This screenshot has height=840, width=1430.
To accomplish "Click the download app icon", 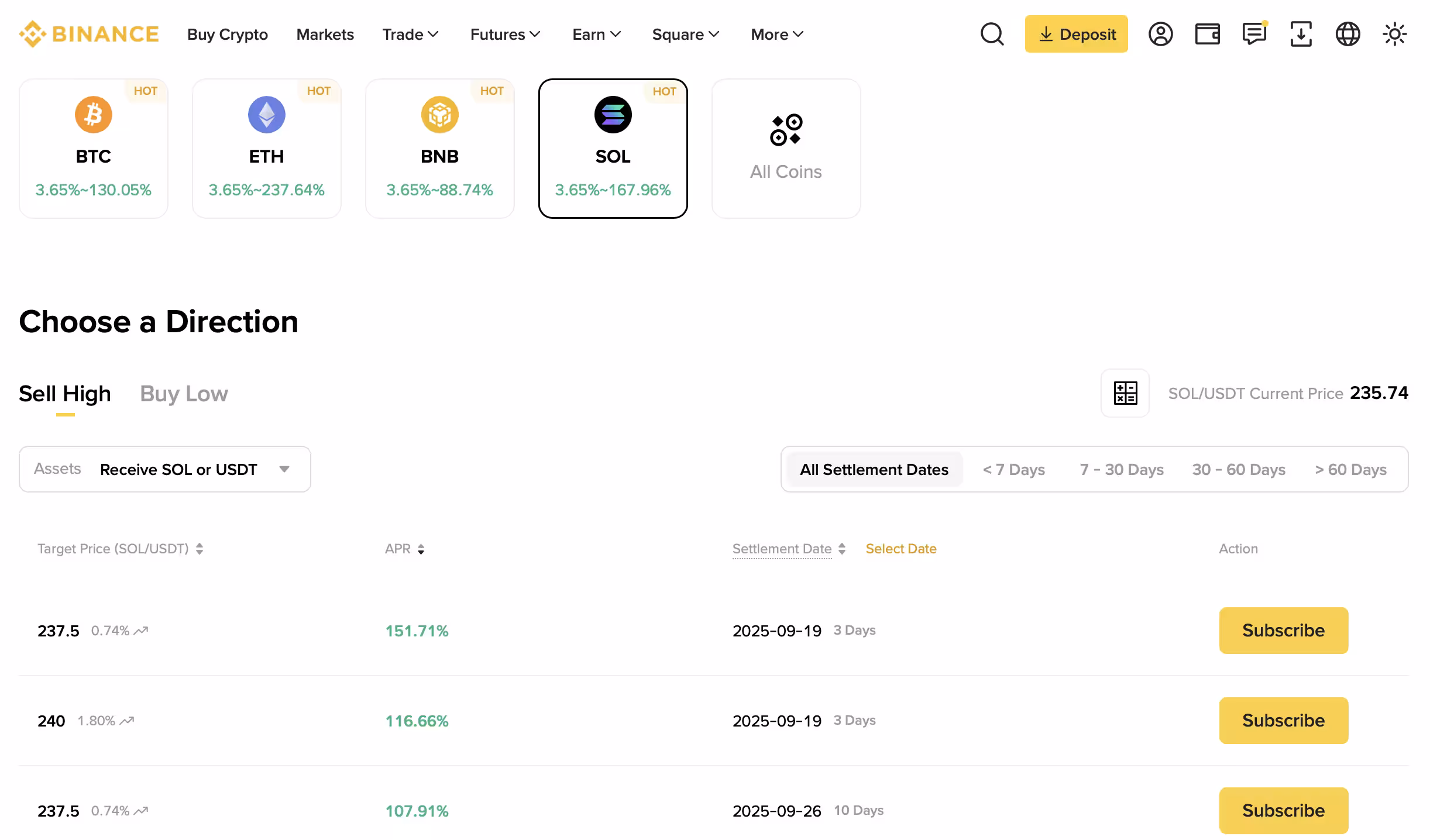I will coord(1301,34).
